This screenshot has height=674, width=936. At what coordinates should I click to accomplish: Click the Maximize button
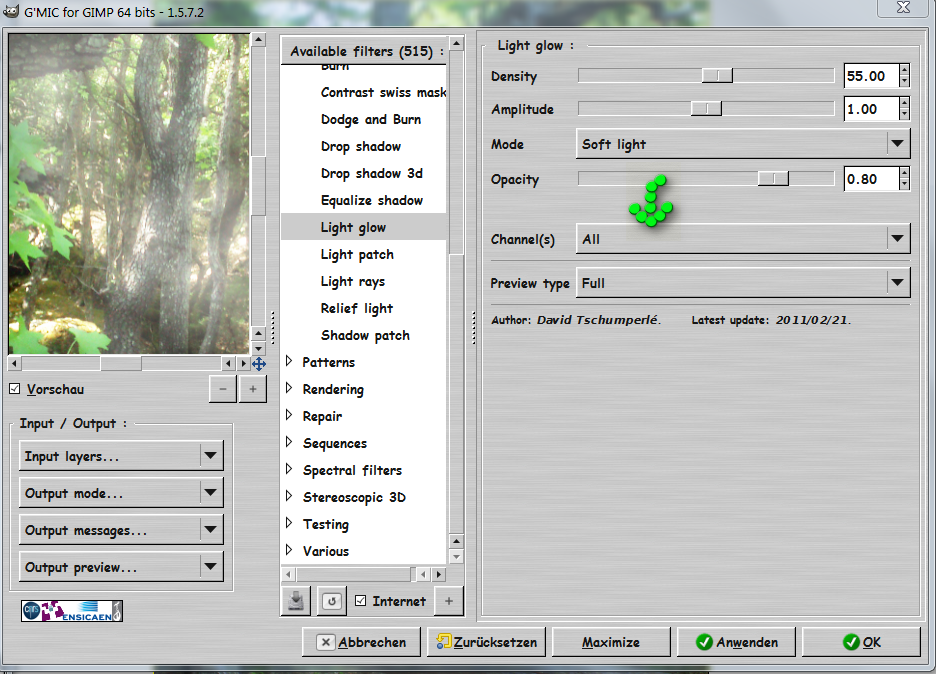tap(611, 642)
